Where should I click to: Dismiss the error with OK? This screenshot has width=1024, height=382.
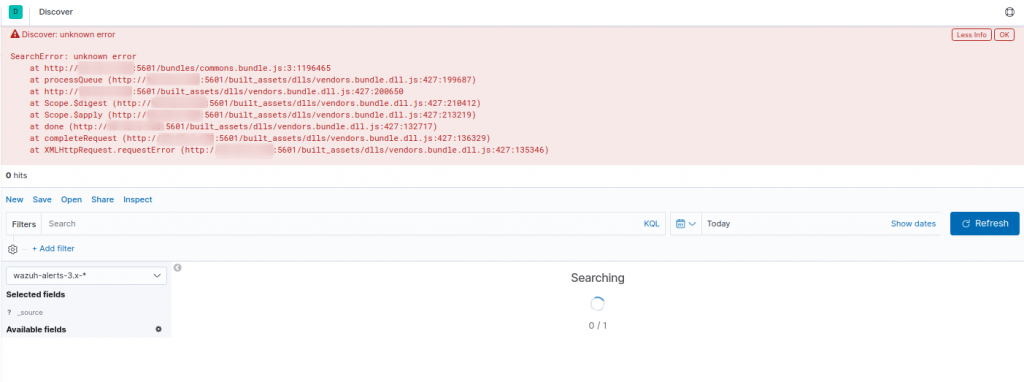tap(1004, 35)
